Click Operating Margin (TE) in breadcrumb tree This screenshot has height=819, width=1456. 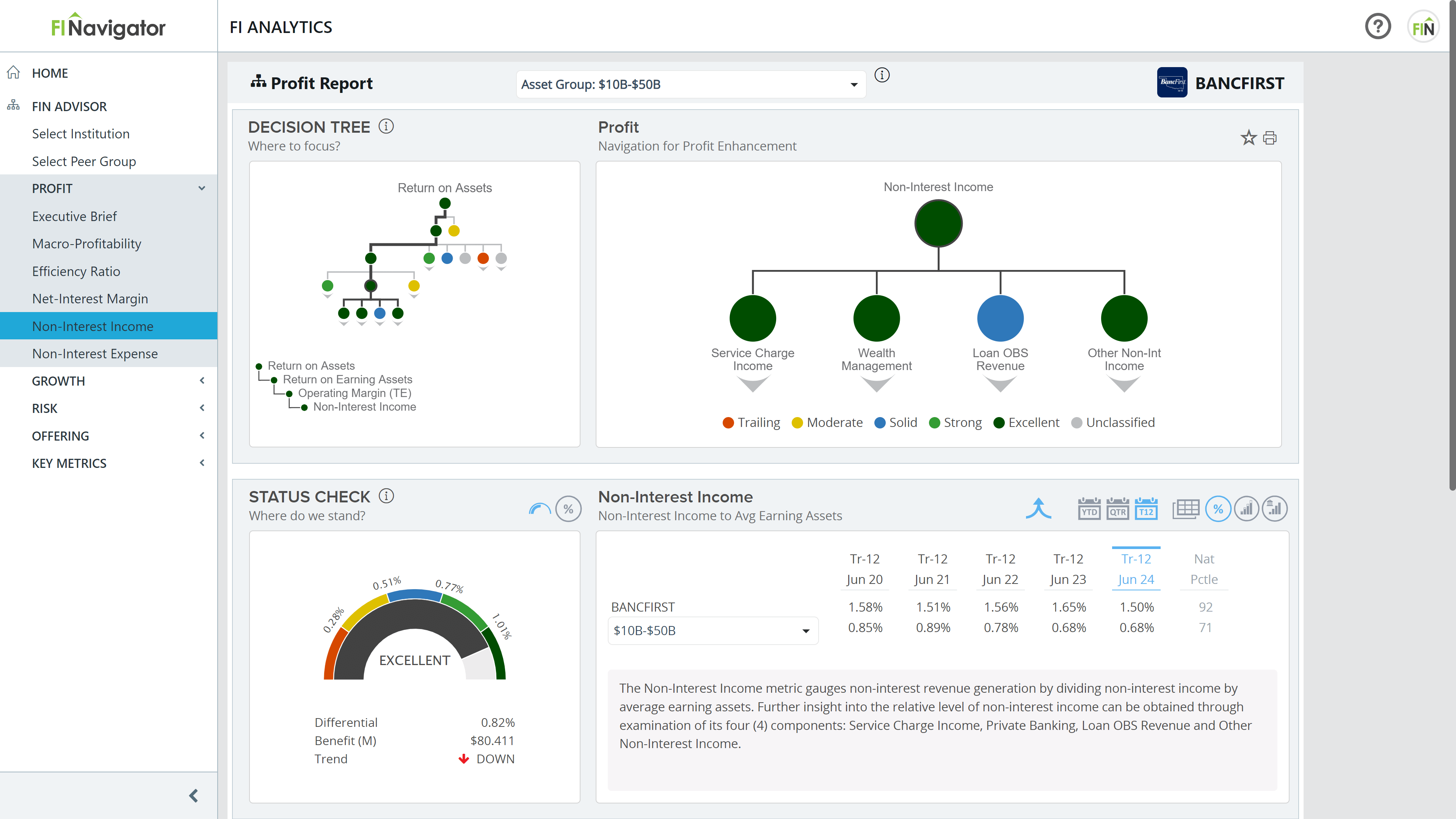tap(355, 393)
